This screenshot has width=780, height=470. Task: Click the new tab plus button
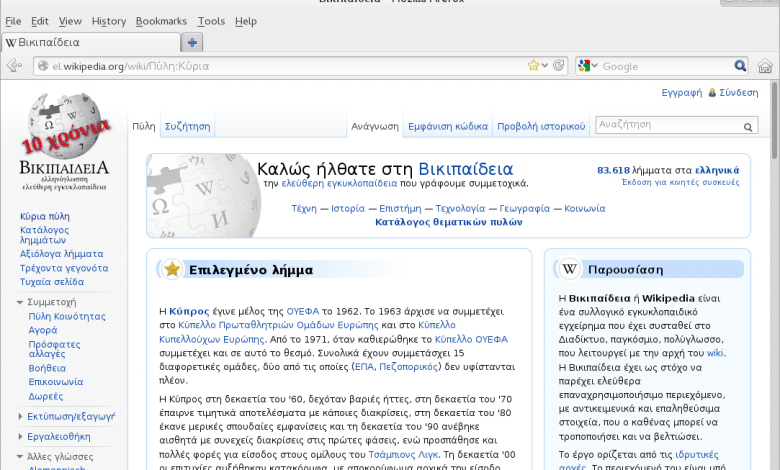192,43
